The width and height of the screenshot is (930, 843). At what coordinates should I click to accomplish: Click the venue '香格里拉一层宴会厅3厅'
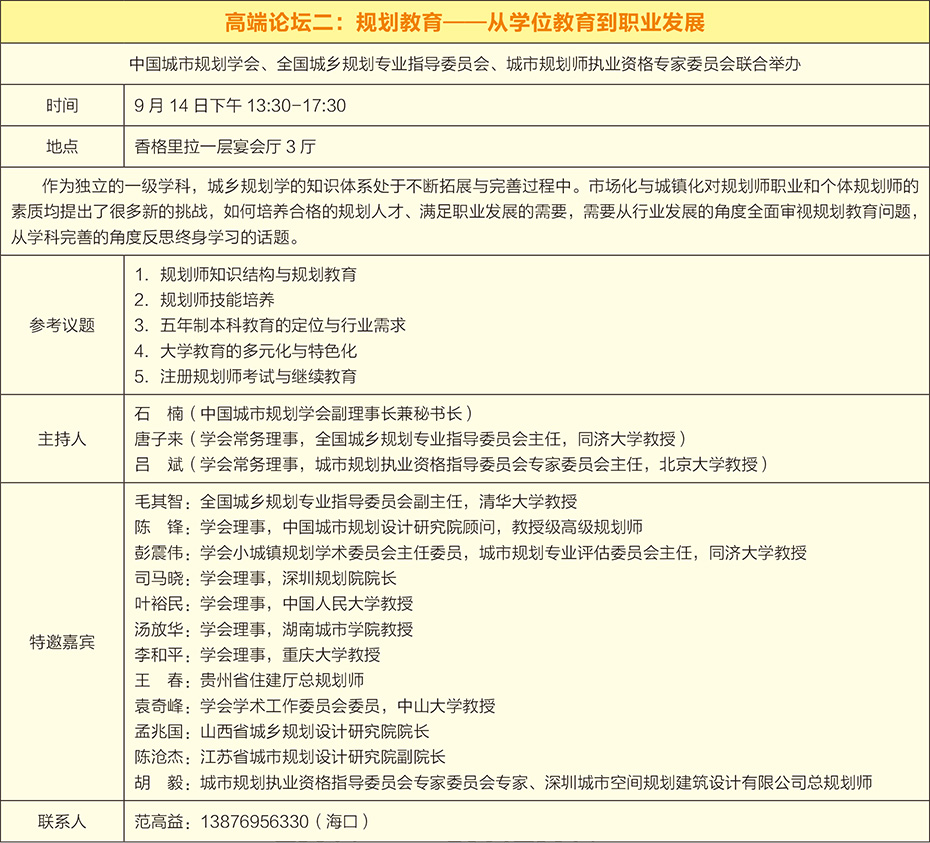[225, 146]
